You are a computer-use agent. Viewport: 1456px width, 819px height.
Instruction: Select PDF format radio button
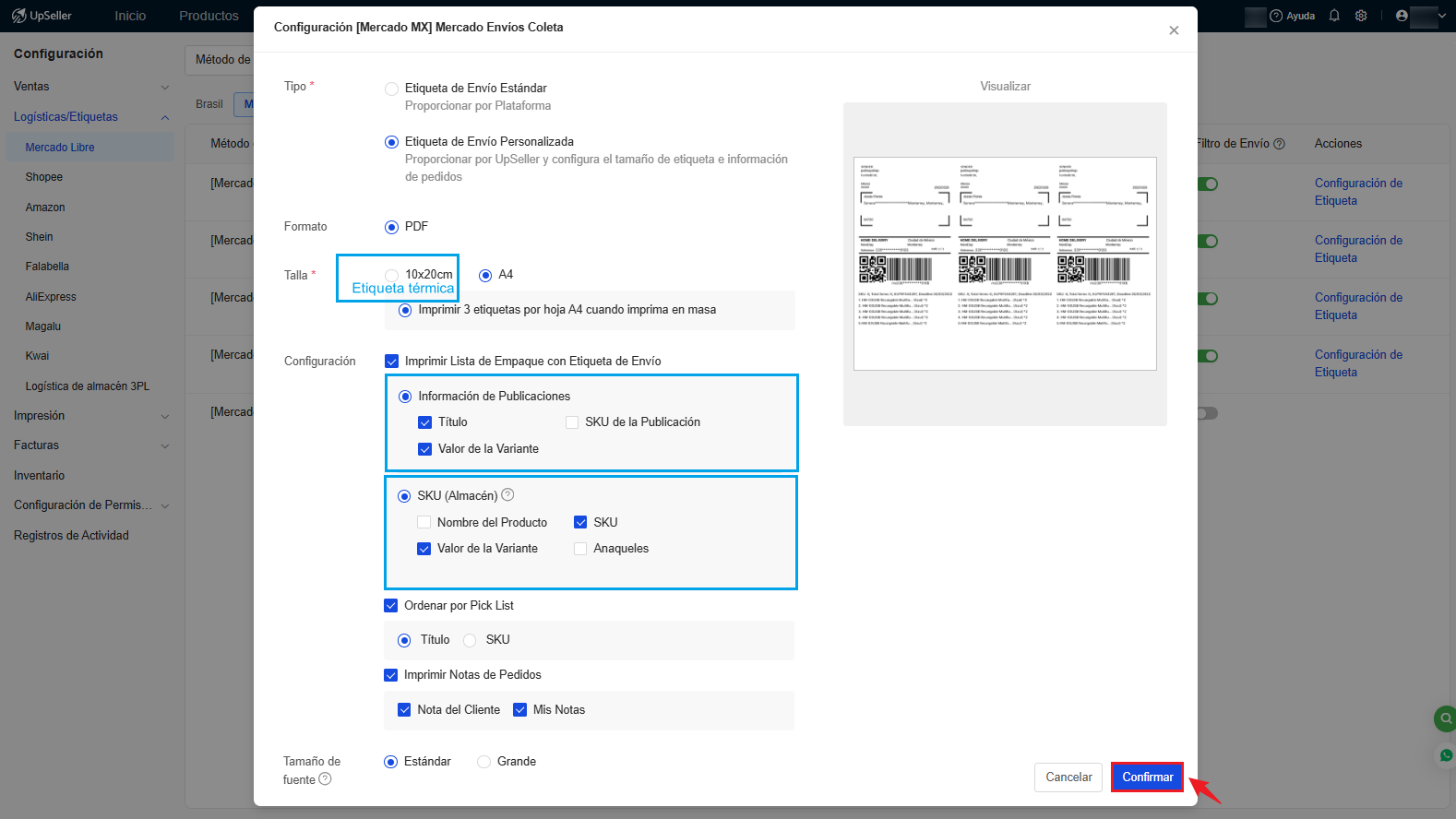[391, 227]
